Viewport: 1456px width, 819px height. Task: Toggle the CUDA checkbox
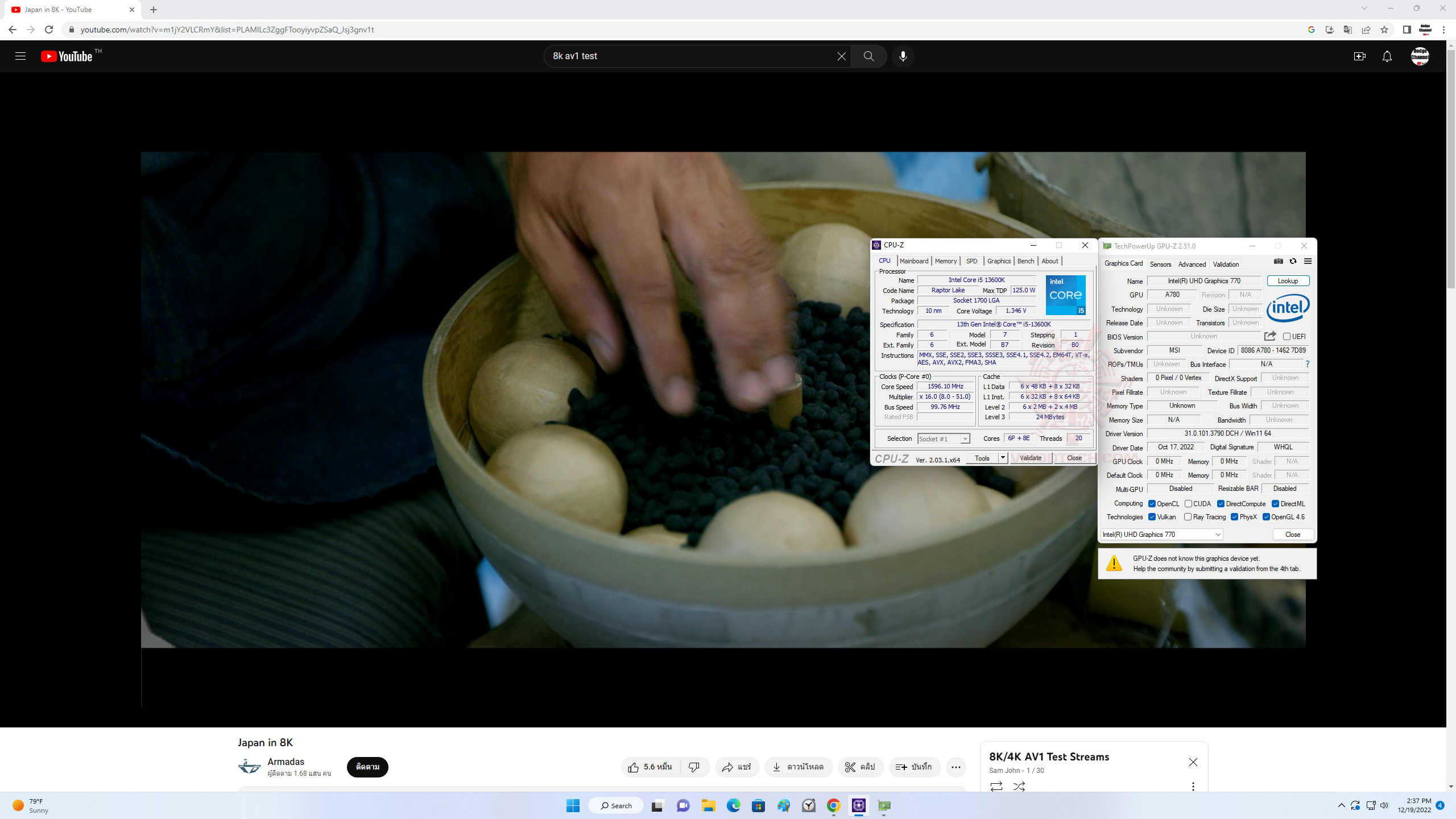coord(1188,504)
